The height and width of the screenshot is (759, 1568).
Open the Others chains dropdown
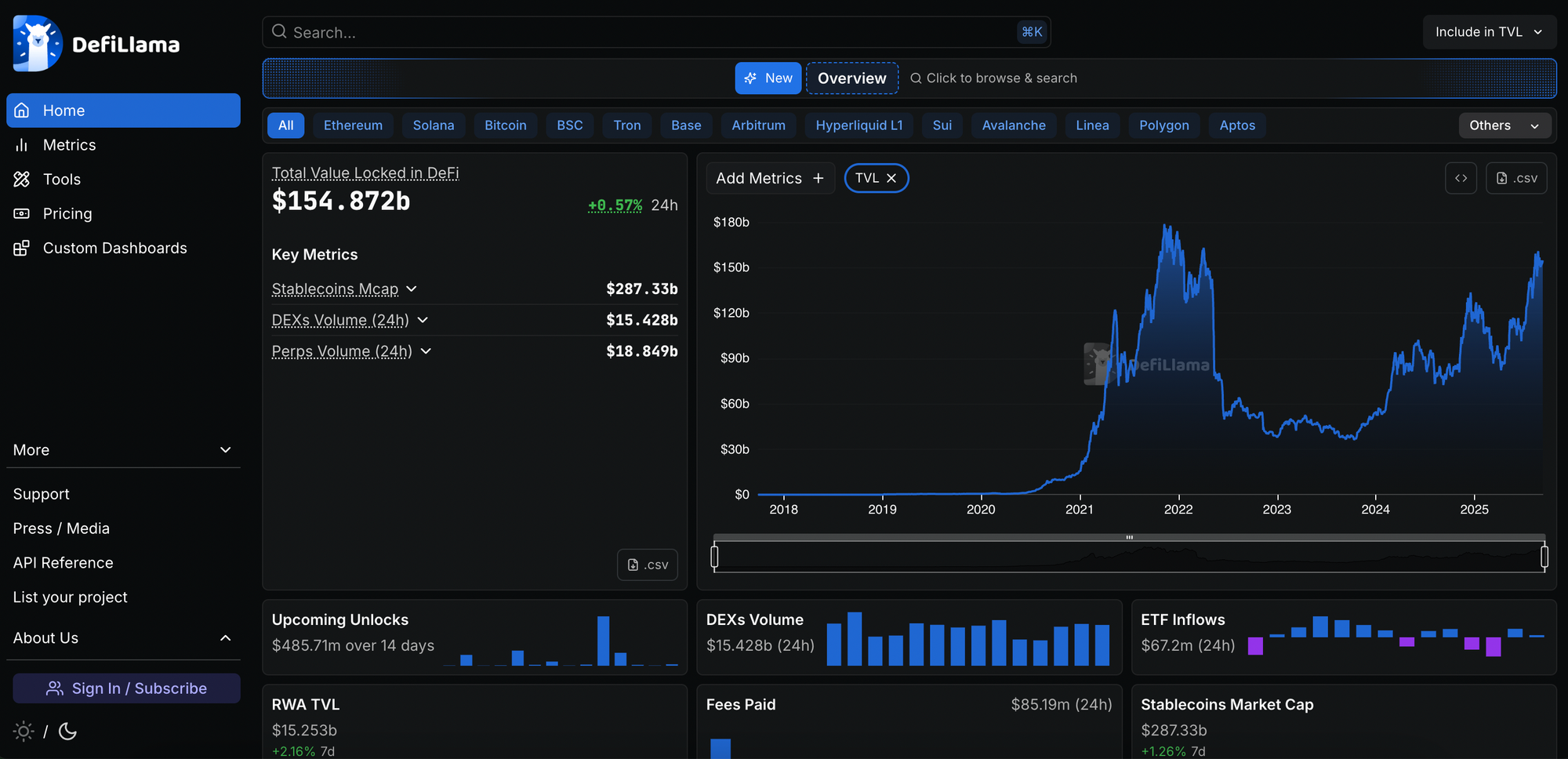tap(1504, 125)
